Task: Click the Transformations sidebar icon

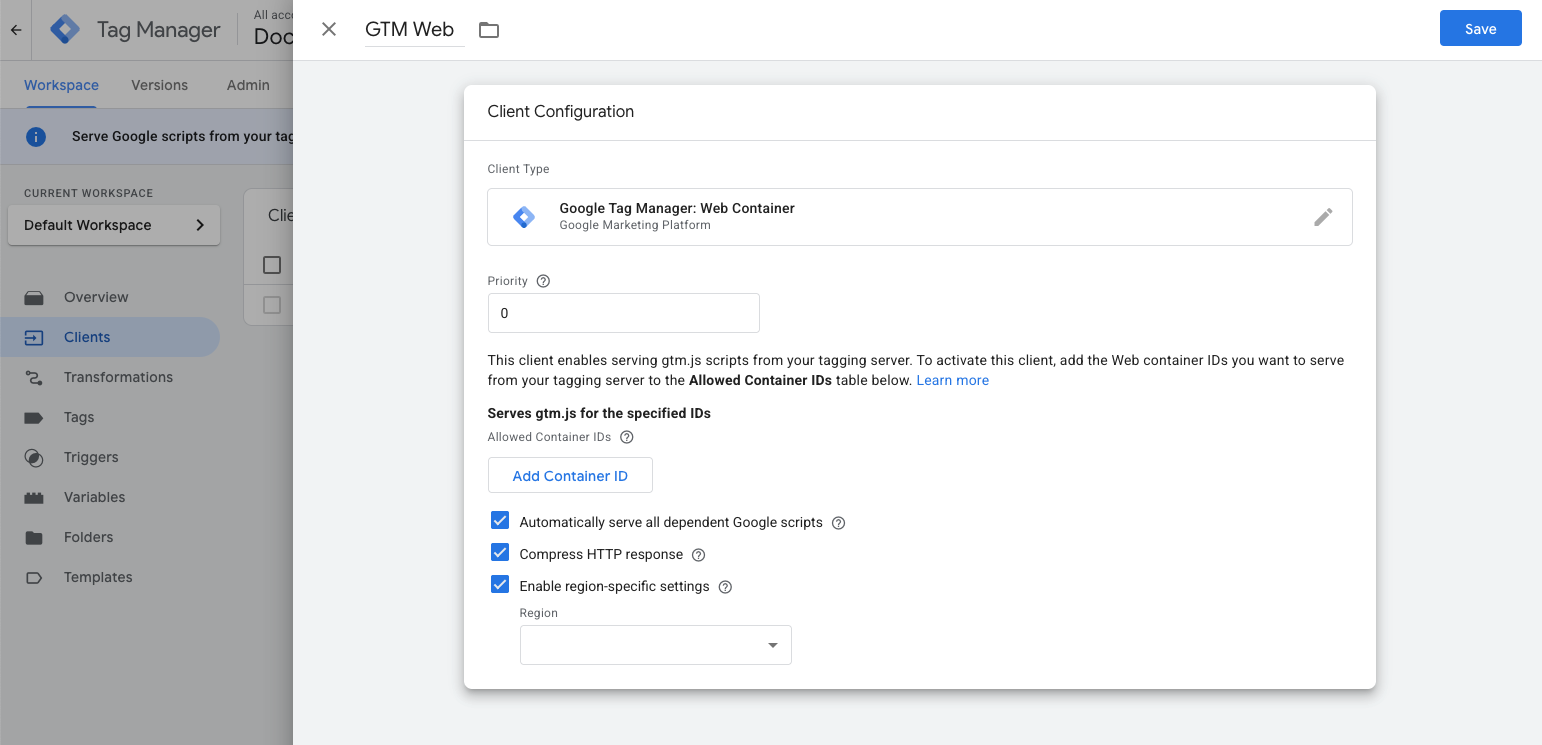Action: click(x=34, y=377)
